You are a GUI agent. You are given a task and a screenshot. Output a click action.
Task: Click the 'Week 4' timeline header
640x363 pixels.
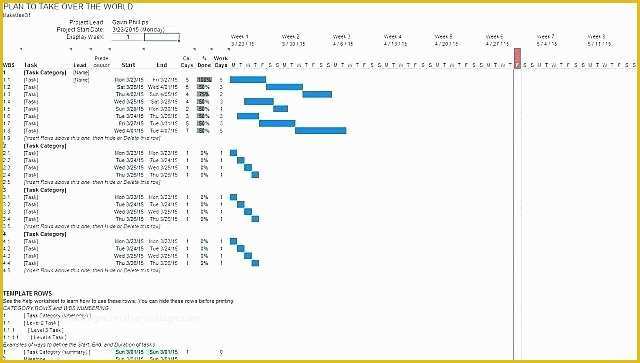(393, 37)
